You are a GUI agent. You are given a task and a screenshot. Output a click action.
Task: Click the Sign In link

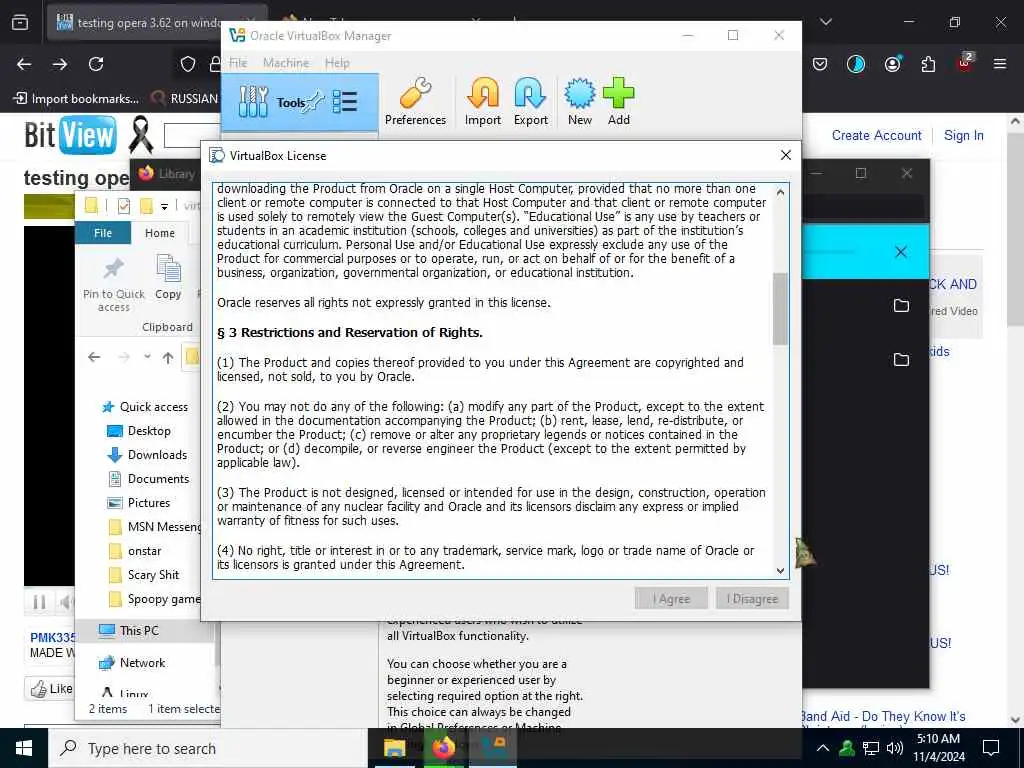[963, 135]
